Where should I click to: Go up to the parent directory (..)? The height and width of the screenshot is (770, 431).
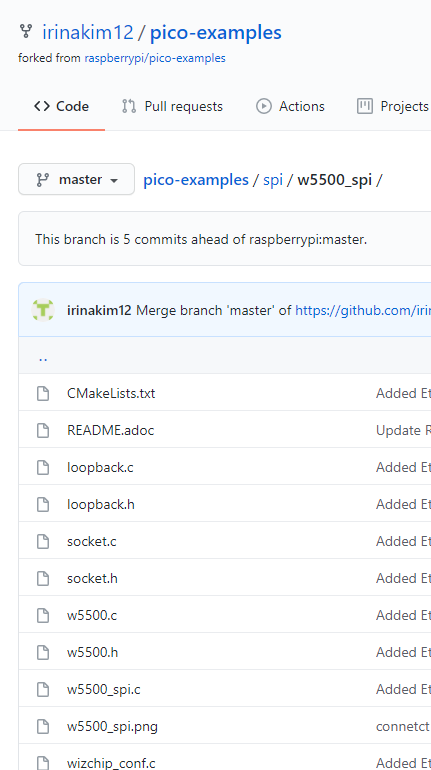tap(43, 357)
